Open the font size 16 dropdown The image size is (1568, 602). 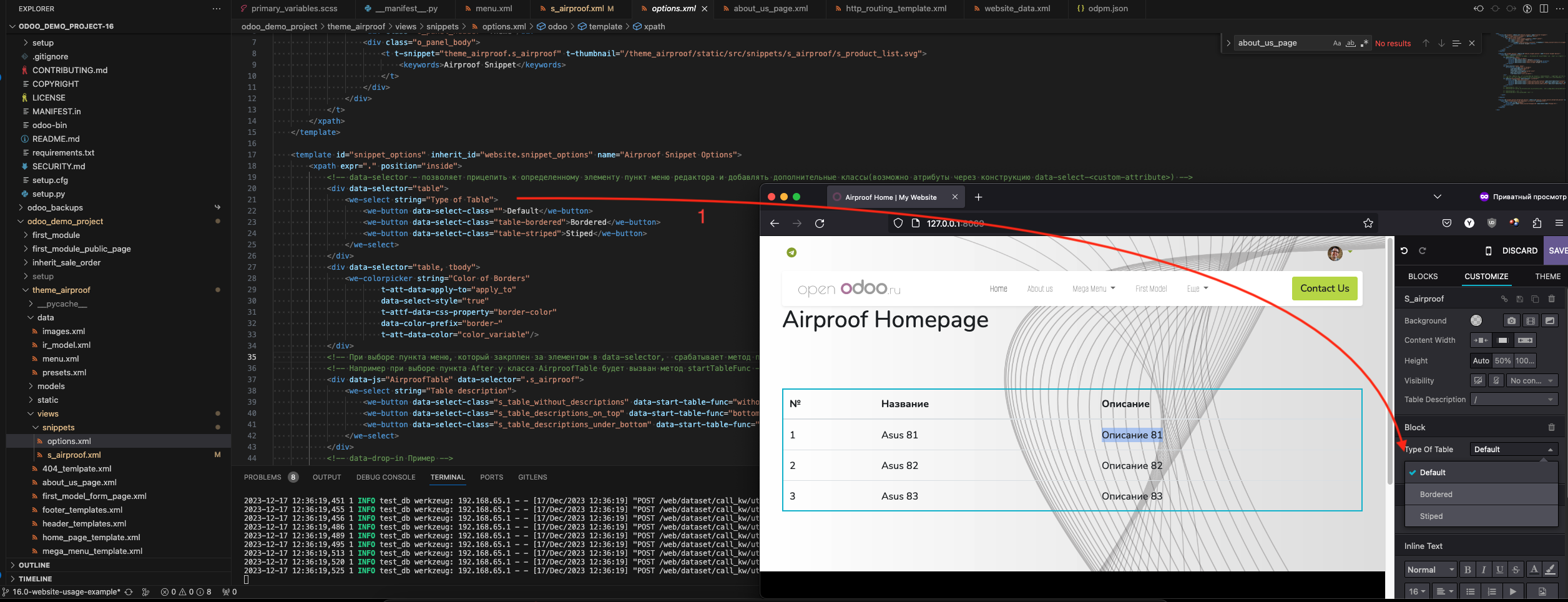click(x=1417, y=591)
